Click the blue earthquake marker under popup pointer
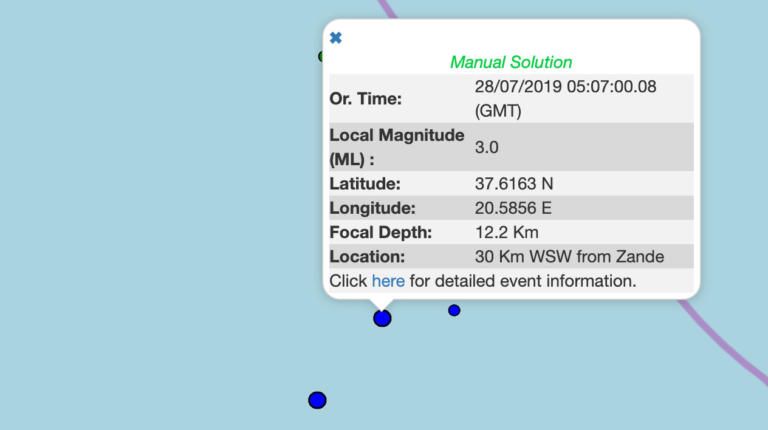768x430 pixels. click(382, 319)
